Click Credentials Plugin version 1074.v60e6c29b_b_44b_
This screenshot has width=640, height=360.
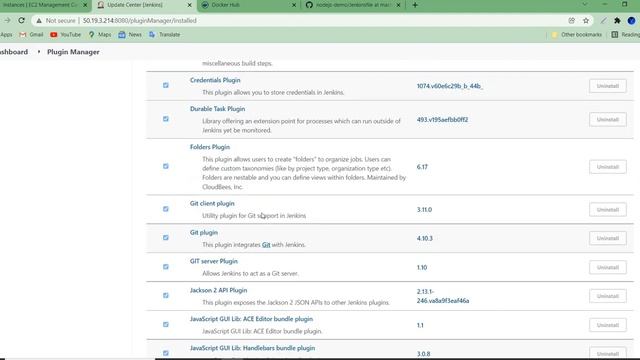(x=450, y=86)
